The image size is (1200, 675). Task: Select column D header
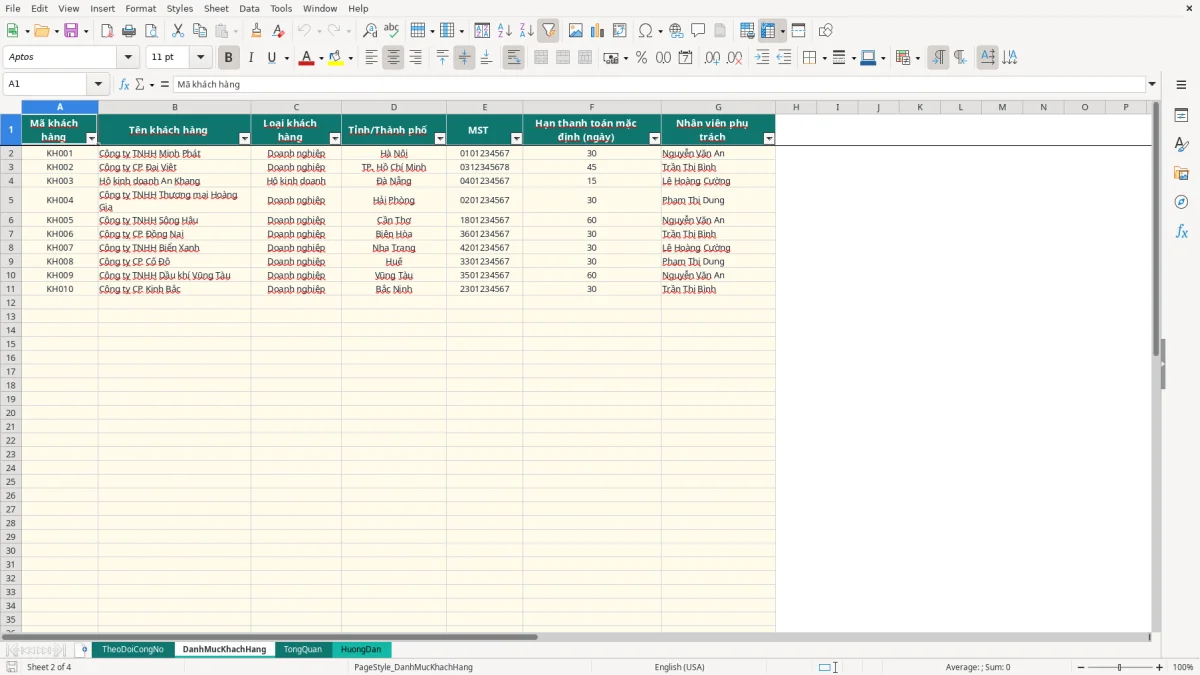(394, 107)
